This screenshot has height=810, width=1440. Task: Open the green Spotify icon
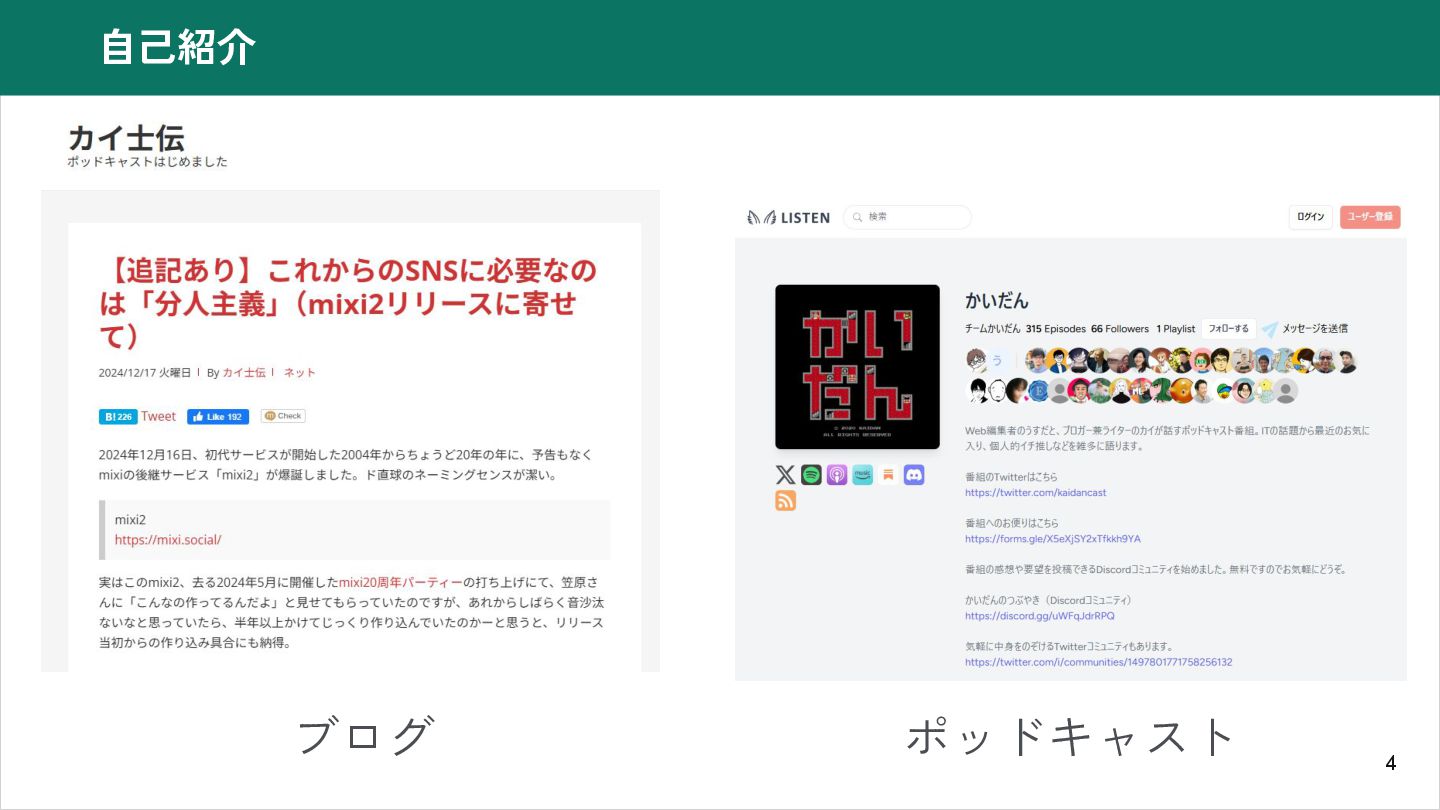(x=811, y=475)
